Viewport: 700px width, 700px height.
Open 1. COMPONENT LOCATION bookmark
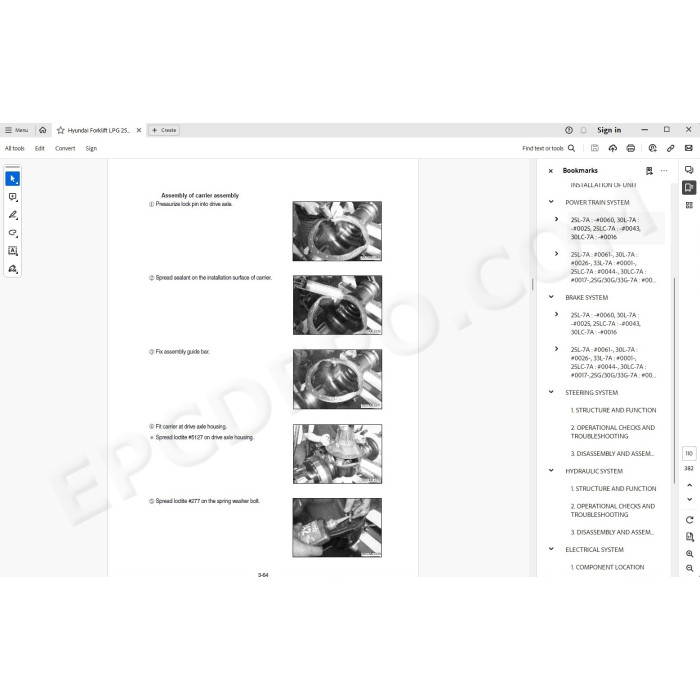click(x=607, y=567)
